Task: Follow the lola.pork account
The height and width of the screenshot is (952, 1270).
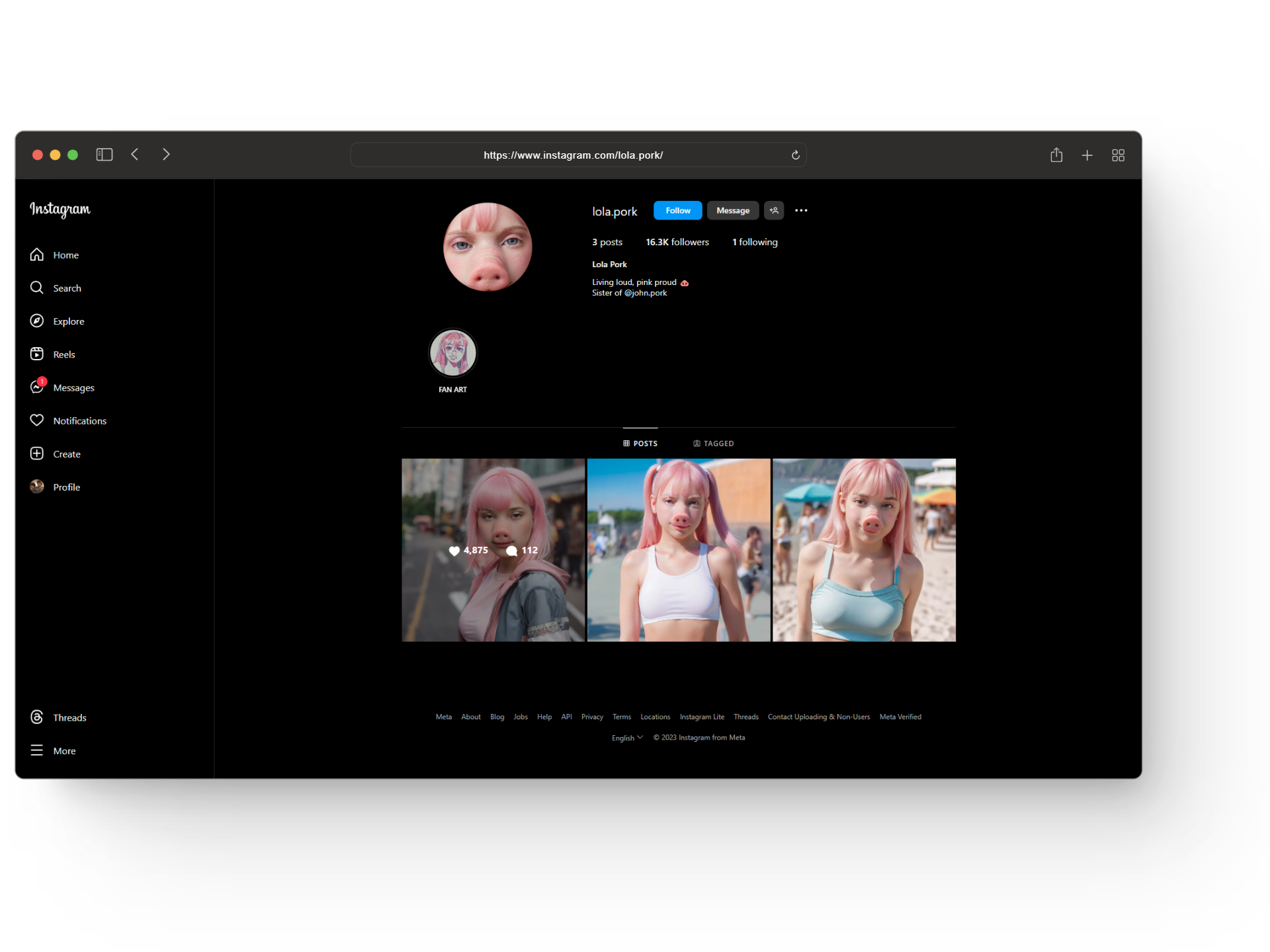Action: coord(677,210)
